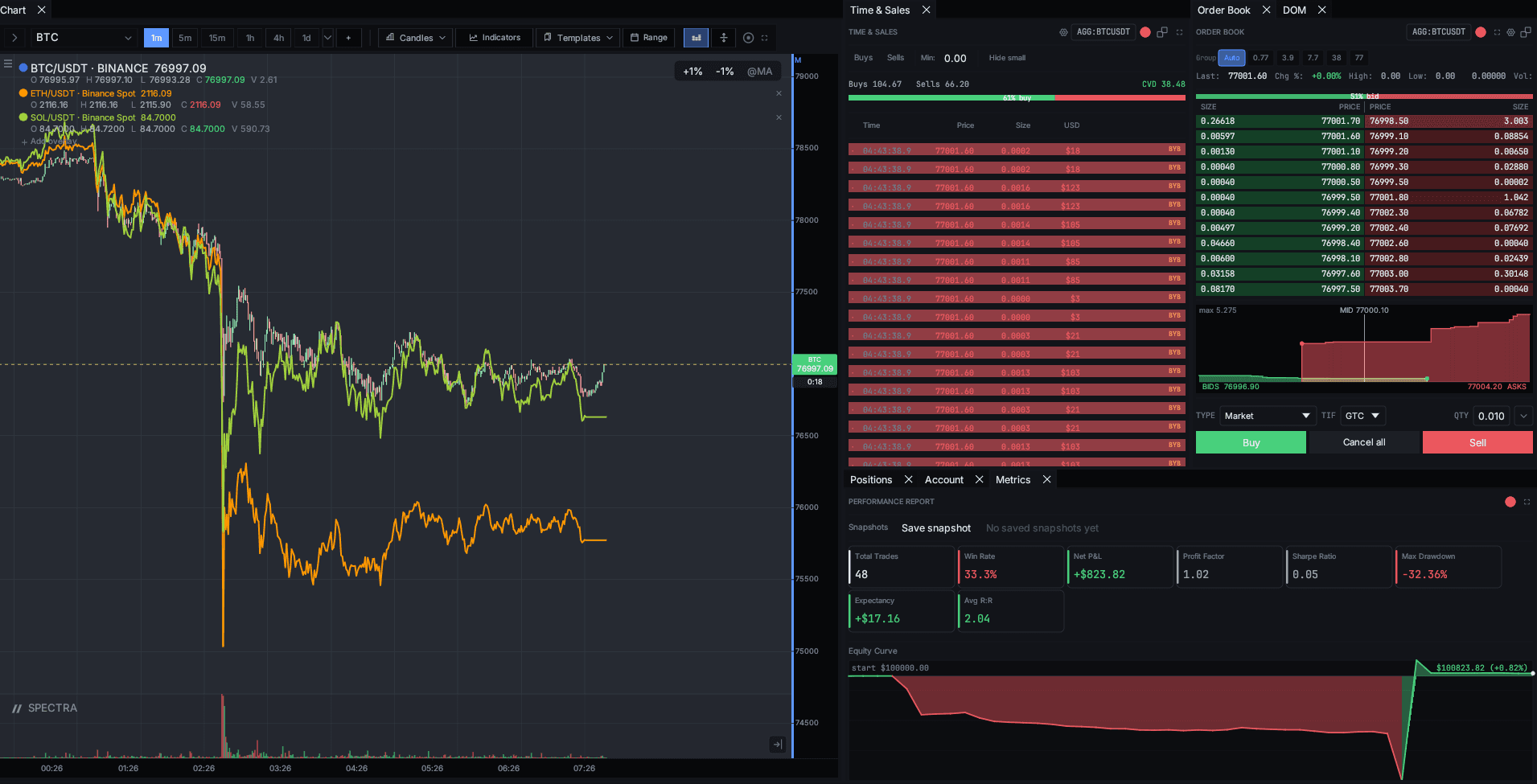Select the 1d timeframe
The image size is (1537, 784).
306,38
